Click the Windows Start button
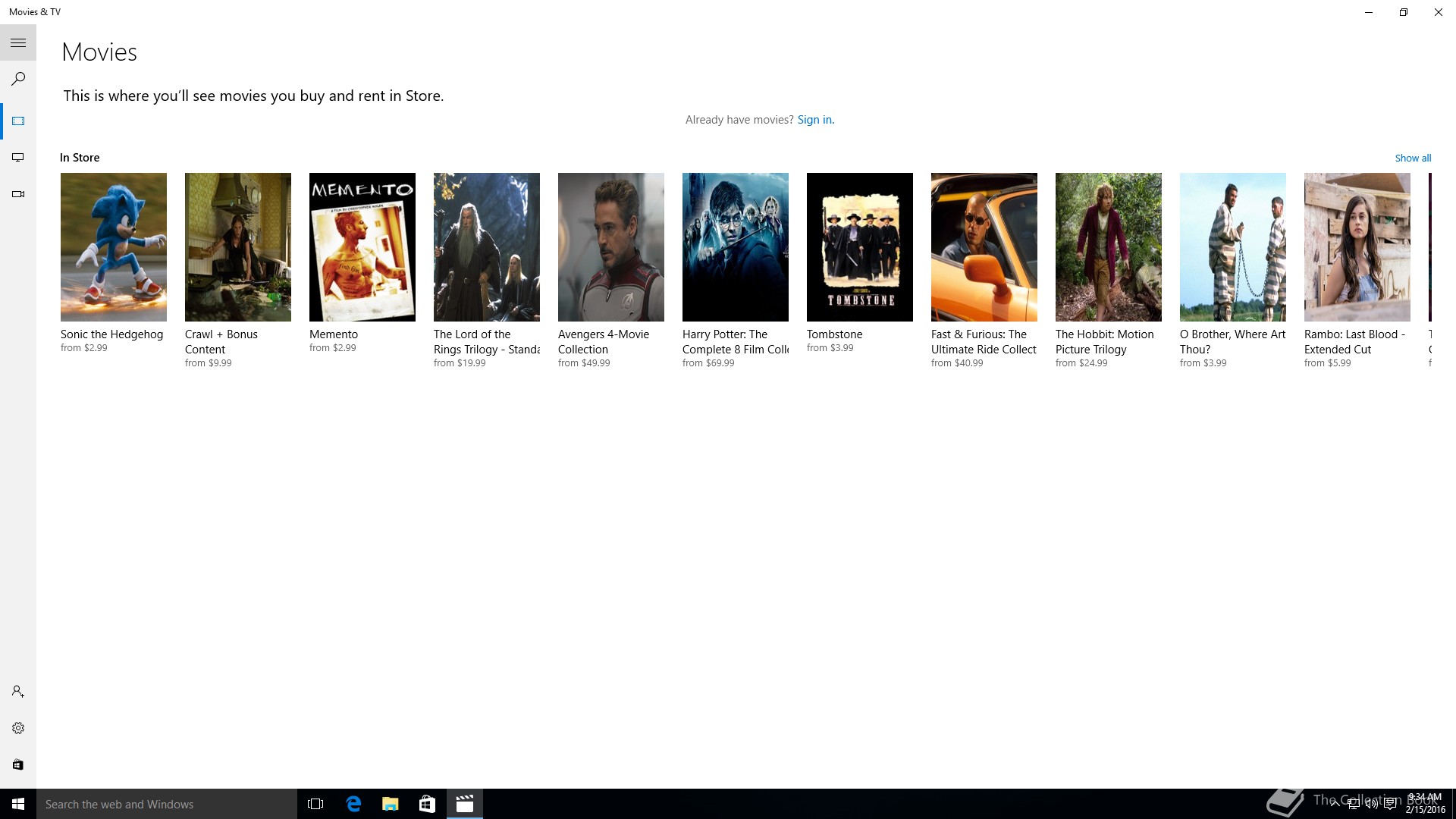The width and height of the screenshot is (1456, 819). pos(18,804)
